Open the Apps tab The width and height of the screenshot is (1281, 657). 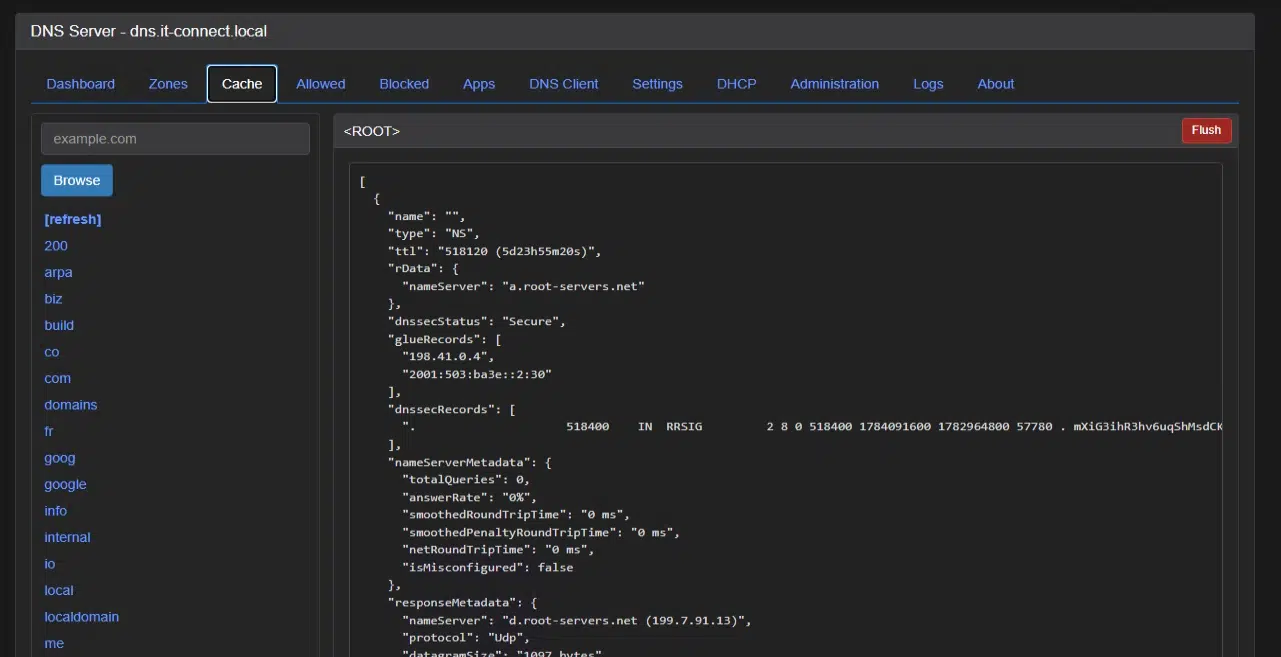(x=479, y=84)
